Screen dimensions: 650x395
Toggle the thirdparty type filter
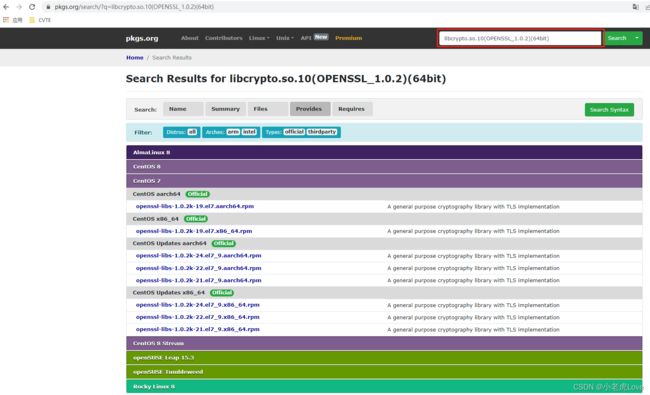coord(322,132)
